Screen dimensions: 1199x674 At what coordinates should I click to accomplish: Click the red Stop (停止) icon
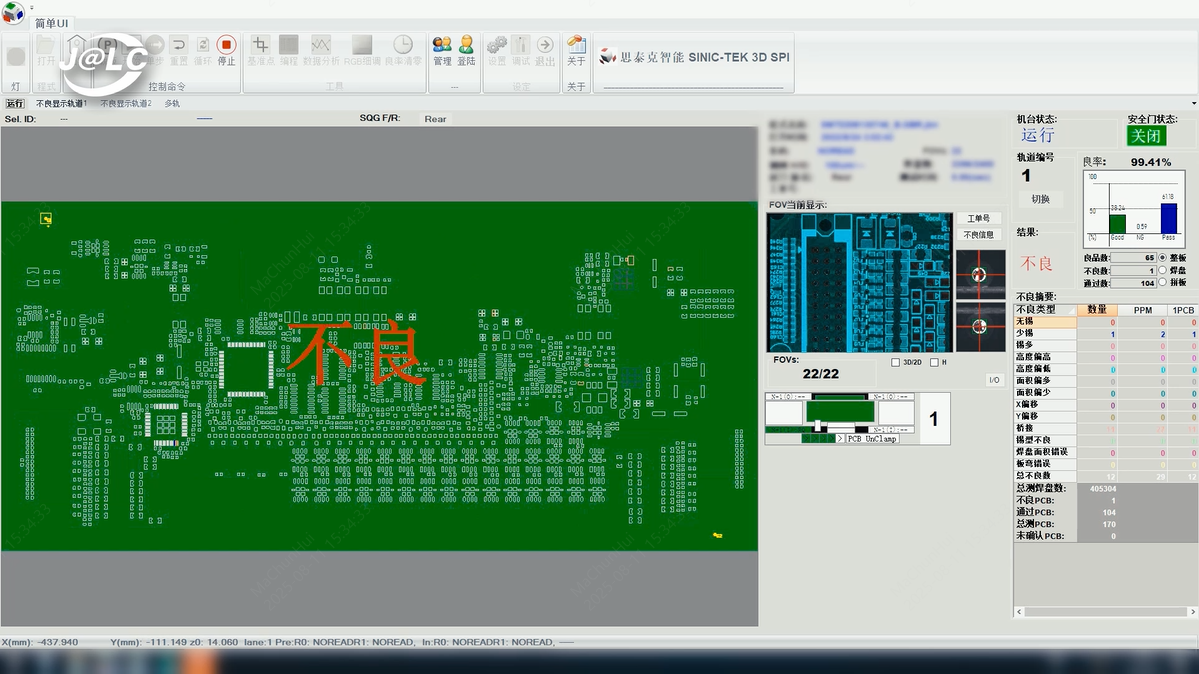[x=226, y=47]
